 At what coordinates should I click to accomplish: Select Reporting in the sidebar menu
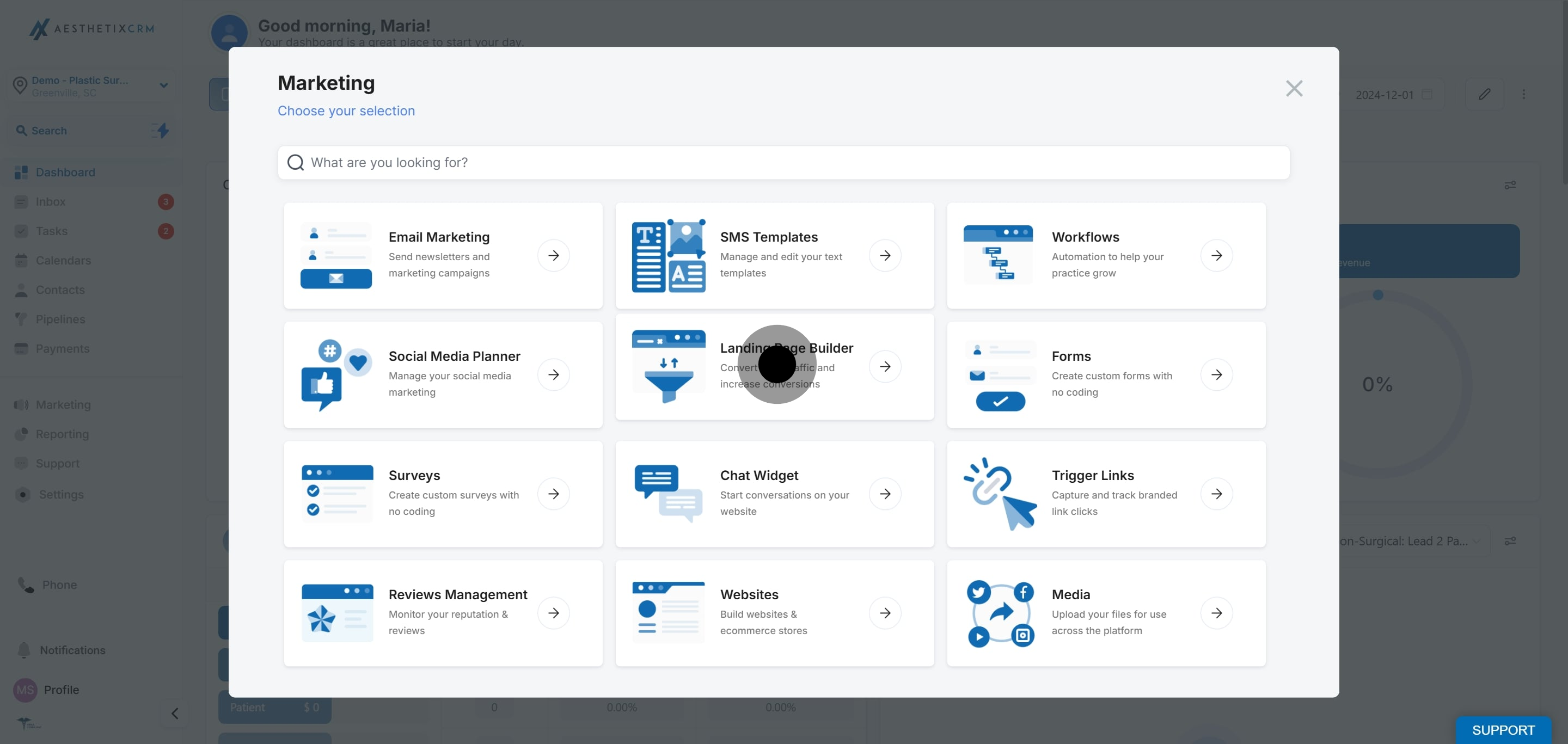coord(62,434)
